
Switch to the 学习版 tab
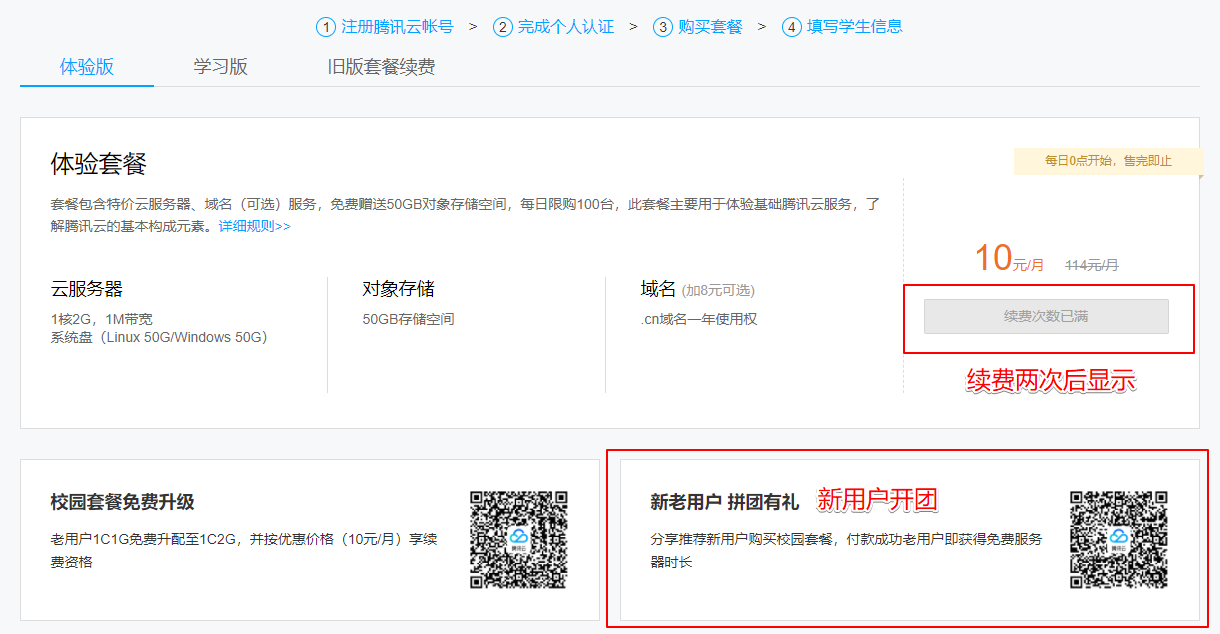(x=221, y=67)
